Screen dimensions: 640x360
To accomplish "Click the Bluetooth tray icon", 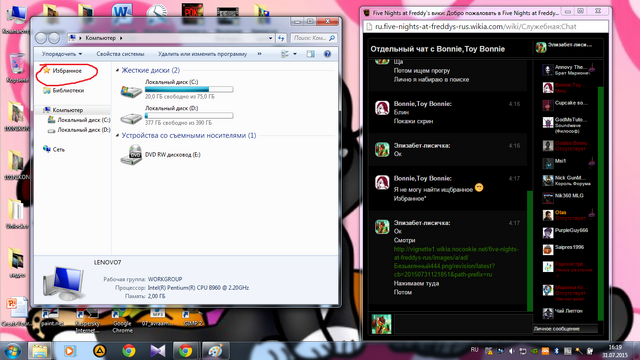I will click(x=556, y=351).
